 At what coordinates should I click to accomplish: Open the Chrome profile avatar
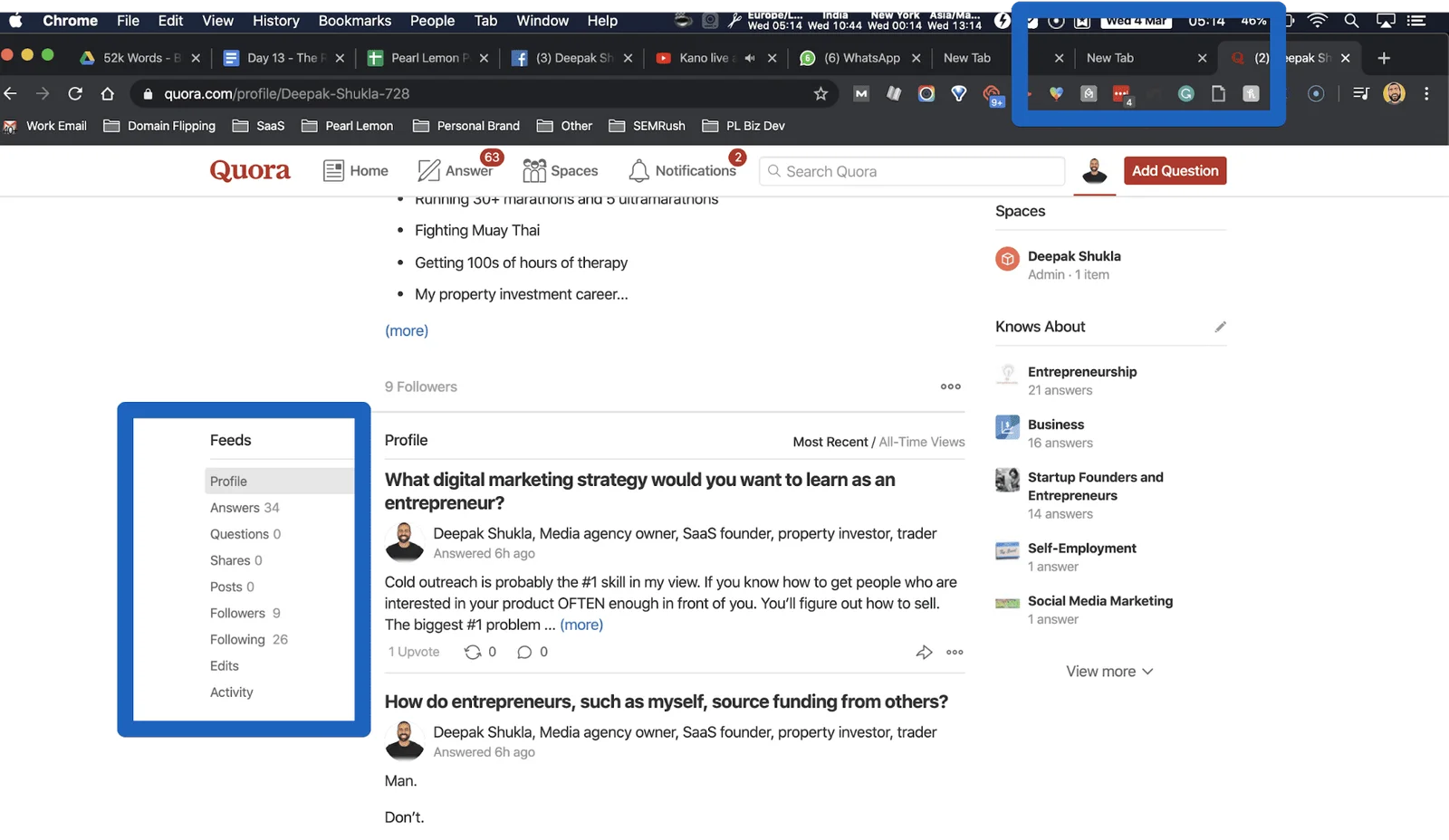(1395, 93)
